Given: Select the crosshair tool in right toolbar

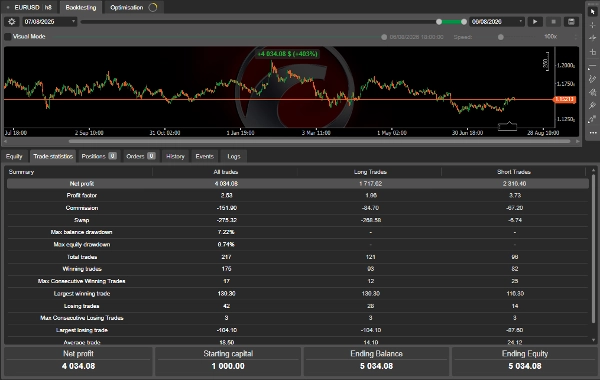Looking at the screenshot, I should pos(593,25).
